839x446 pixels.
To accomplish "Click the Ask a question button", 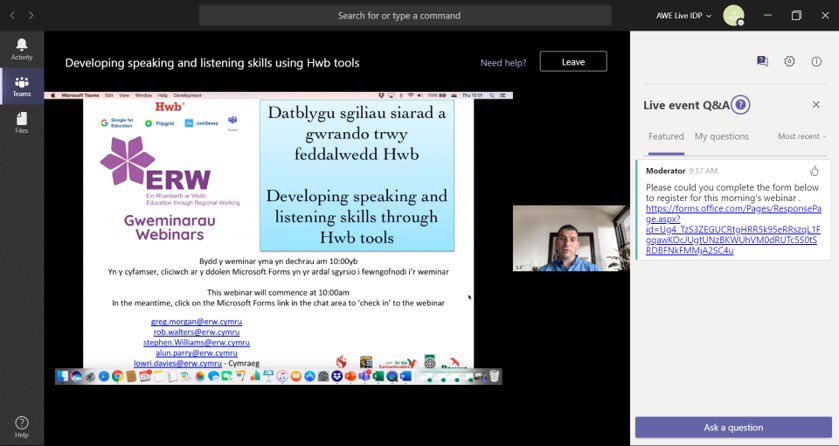I will coord(733,427).
